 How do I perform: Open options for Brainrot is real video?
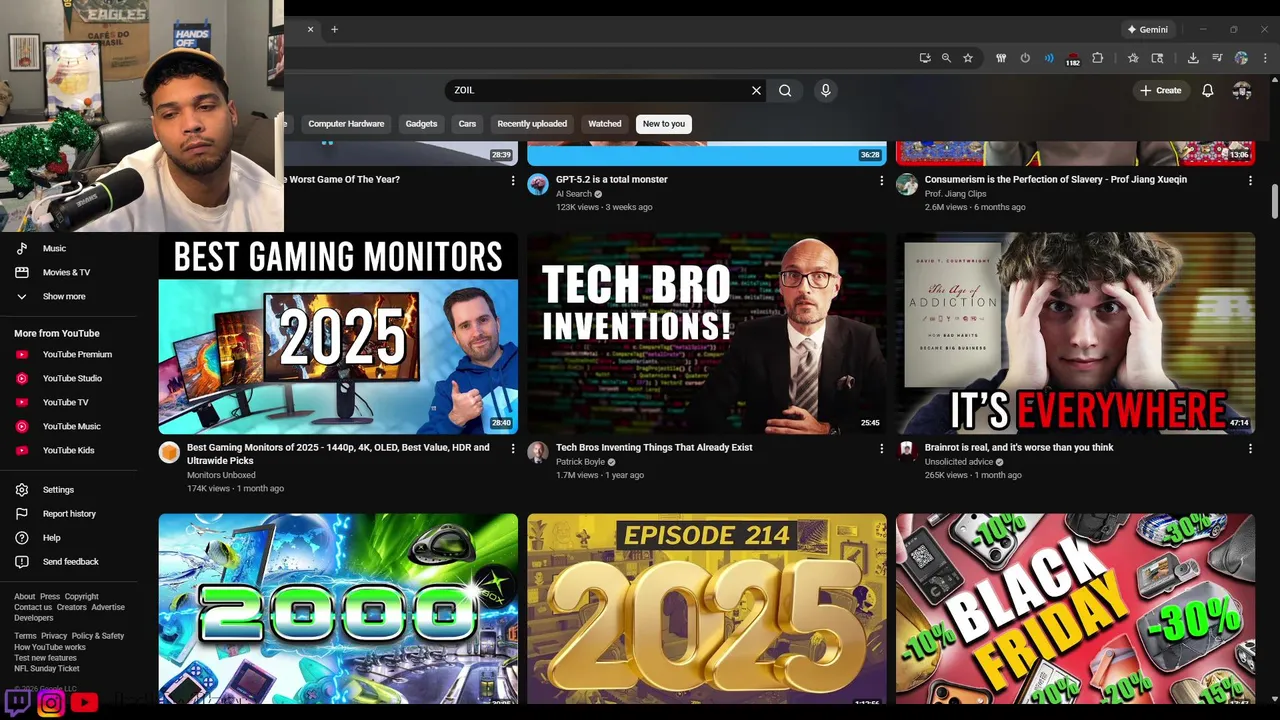coord(1250,449)
